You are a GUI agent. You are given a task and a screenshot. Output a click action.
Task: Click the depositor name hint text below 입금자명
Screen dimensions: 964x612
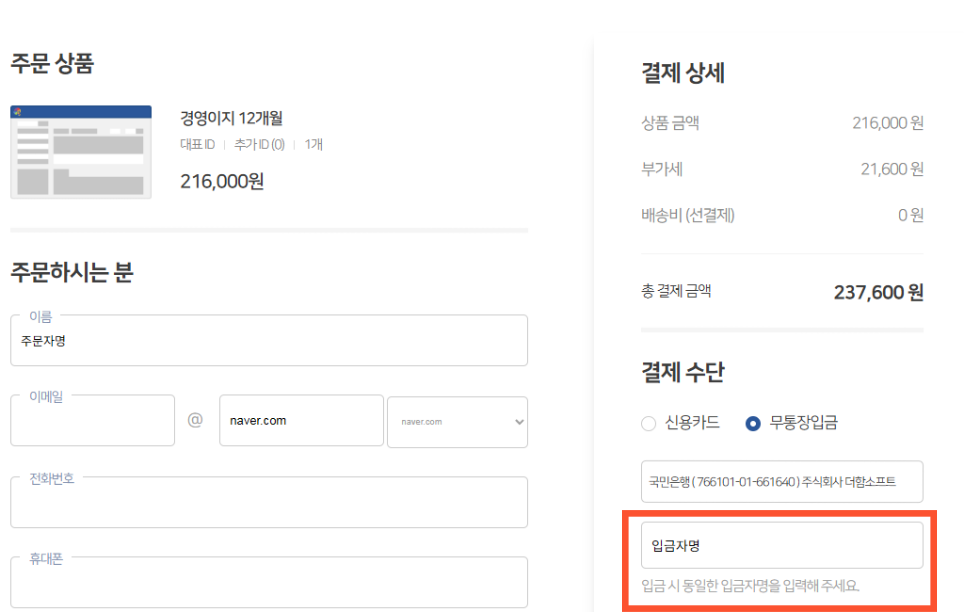[x=750, y=586]
